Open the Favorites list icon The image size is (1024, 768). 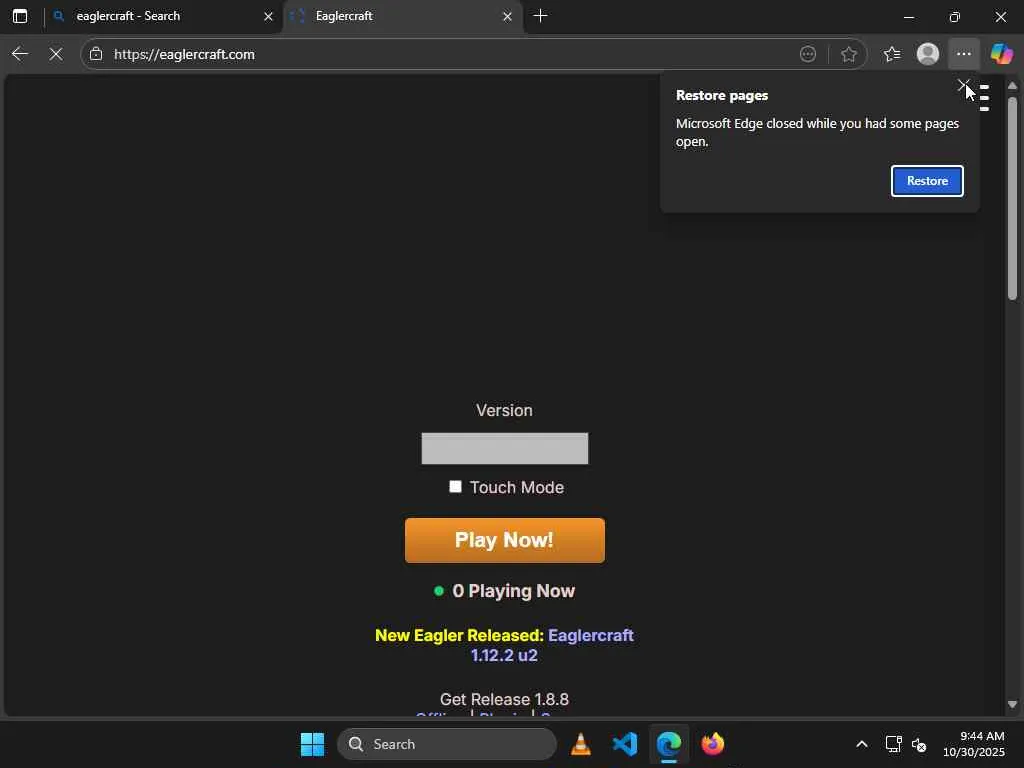pos(891,54)
